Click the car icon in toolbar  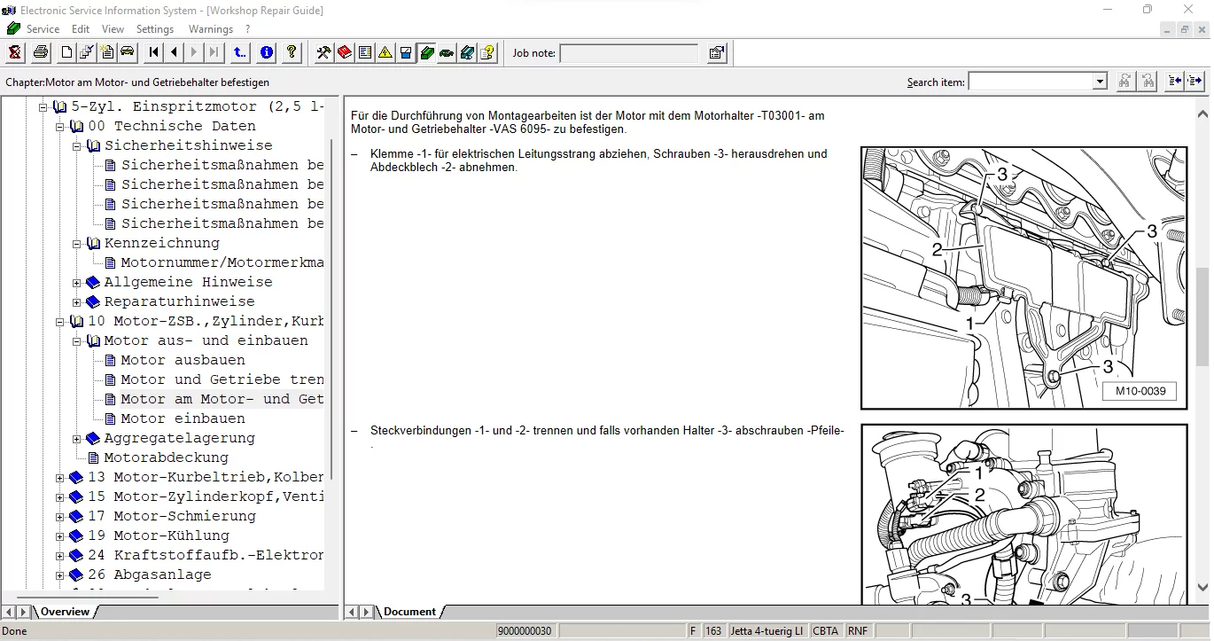tap(128, 53)
